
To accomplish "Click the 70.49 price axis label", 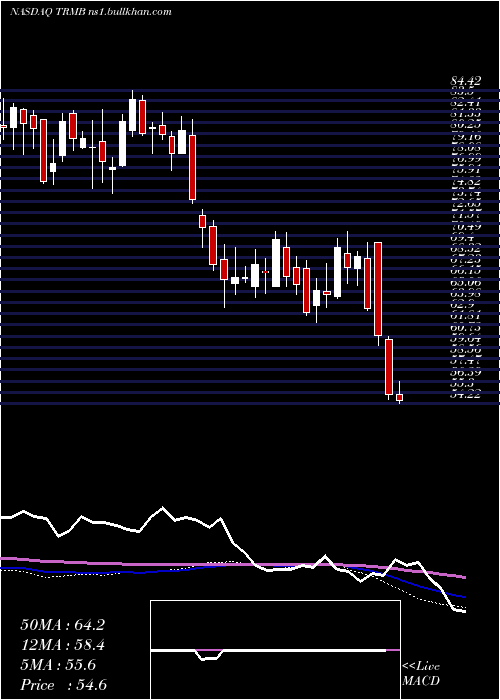I will [x=466, y=227].
